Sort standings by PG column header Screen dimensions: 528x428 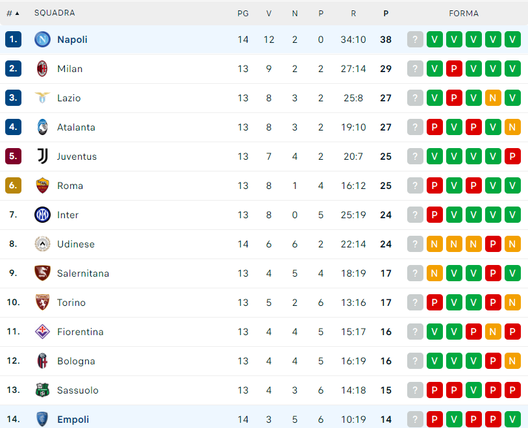tap(243, 13)
